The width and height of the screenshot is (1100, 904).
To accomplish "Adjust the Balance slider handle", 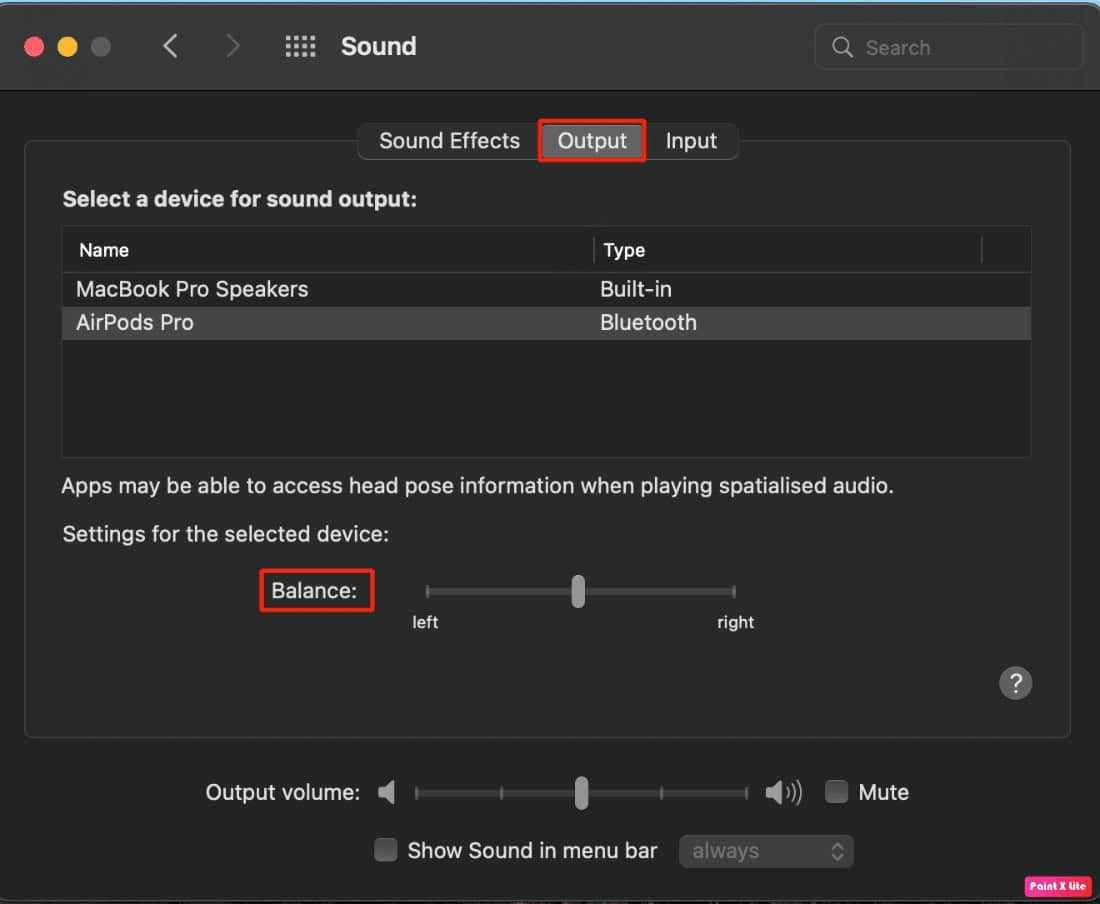I will coord(578,591).
